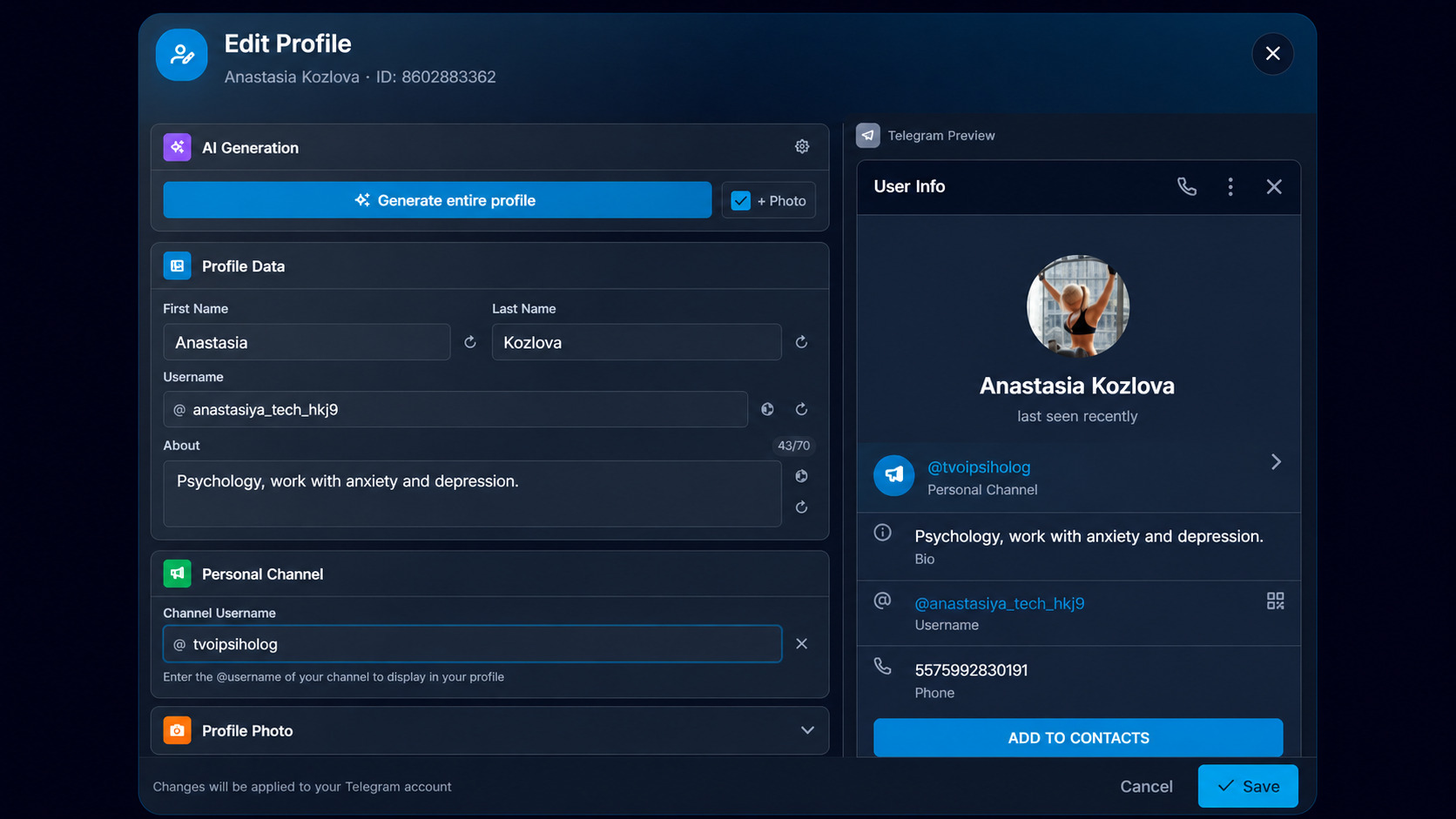1456x819 pixels.
Task: Toggle the + Photo checkbox
Action: (x=740, y=200)
